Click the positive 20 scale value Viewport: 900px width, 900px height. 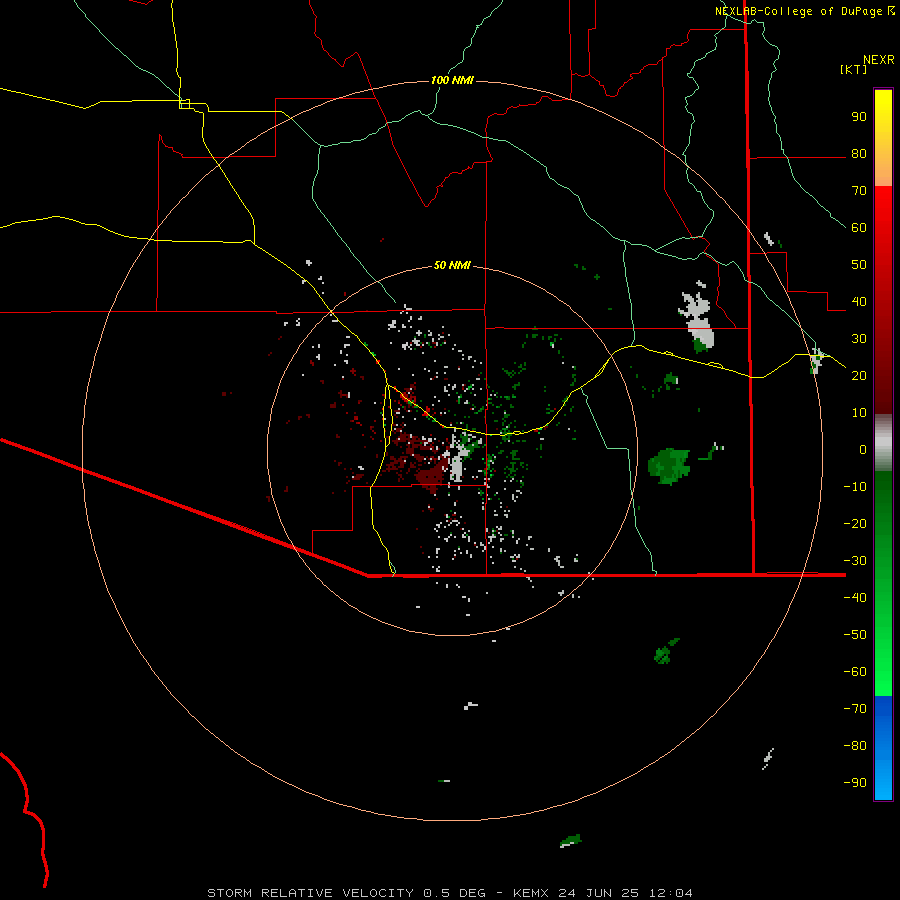(x=859, y=375)
